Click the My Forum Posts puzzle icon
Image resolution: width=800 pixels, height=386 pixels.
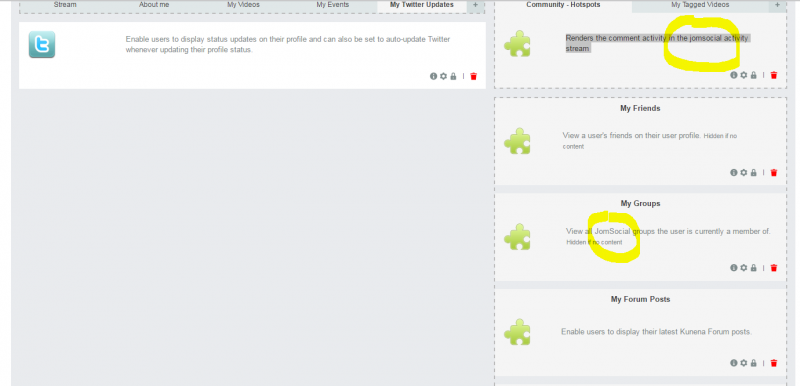(517, 332)
